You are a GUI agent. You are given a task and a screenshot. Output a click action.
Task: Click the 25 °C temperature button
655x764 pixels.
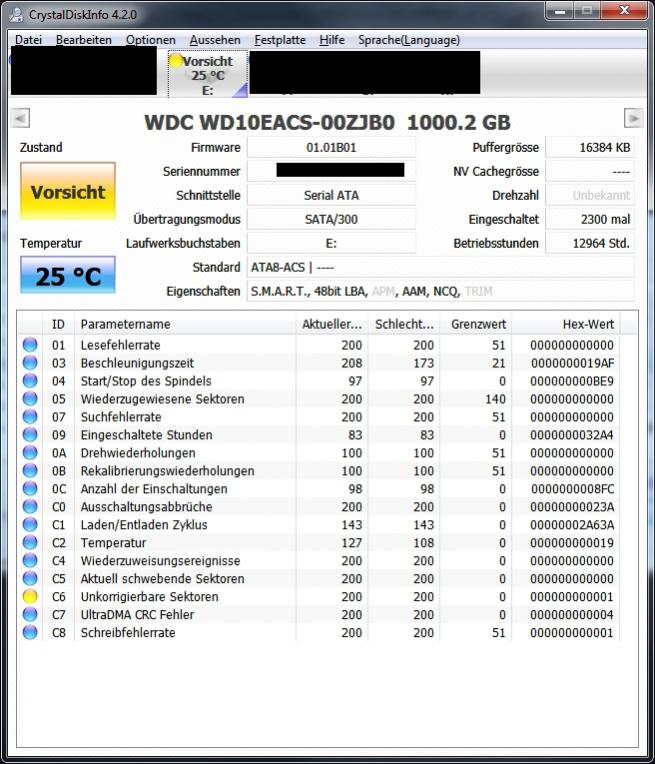[68, 275]
